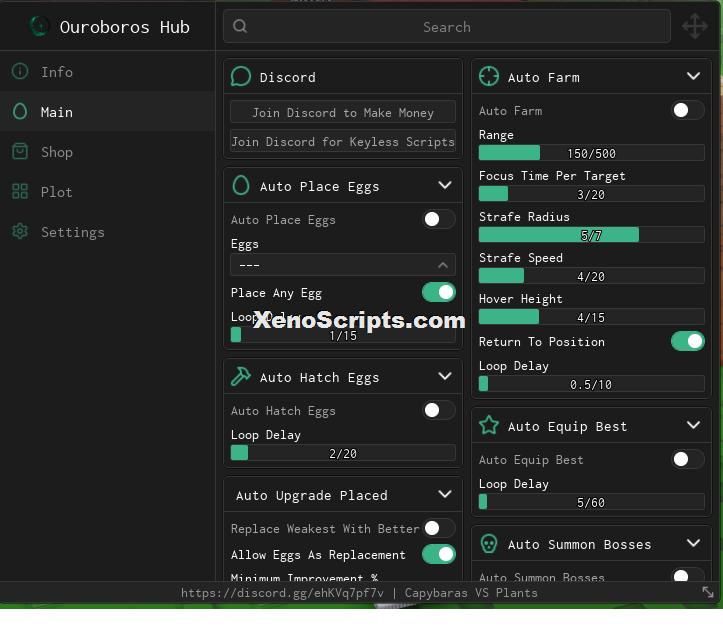723x639 pixels.
Task: Click the gear icon beside Settings
Action: point(20,231)
